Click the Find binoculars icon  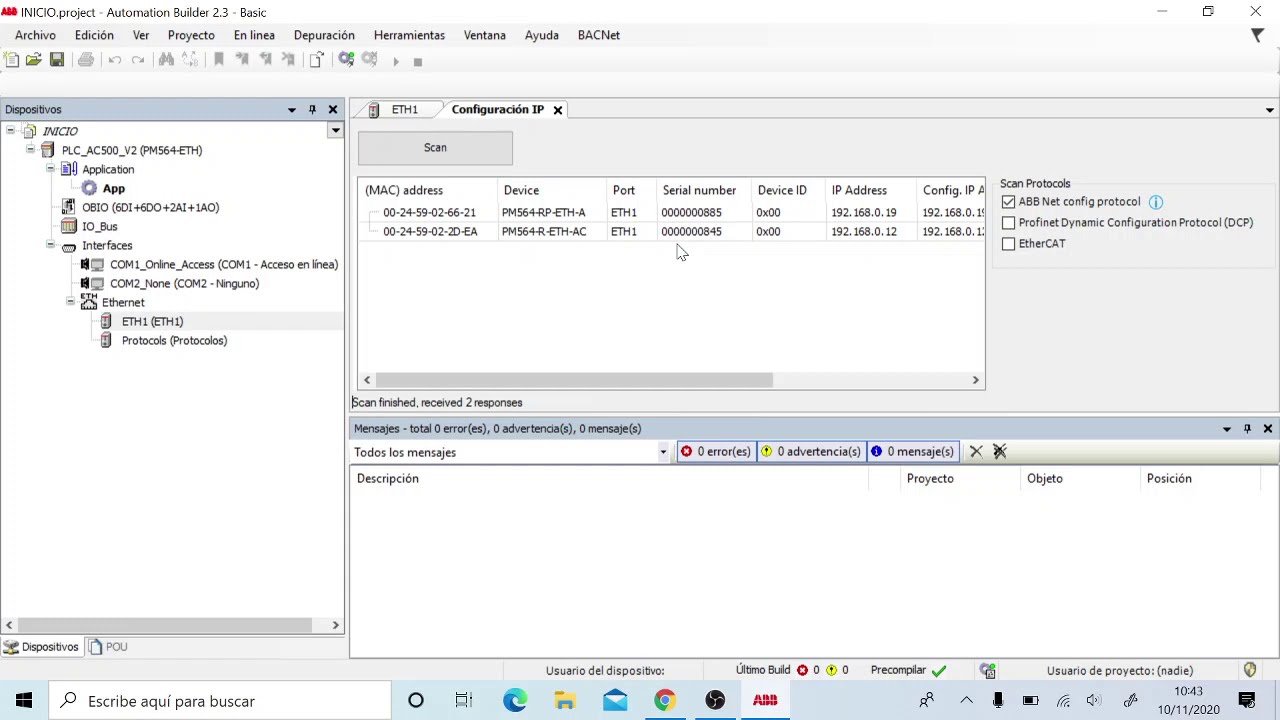(x=166, y=60)
